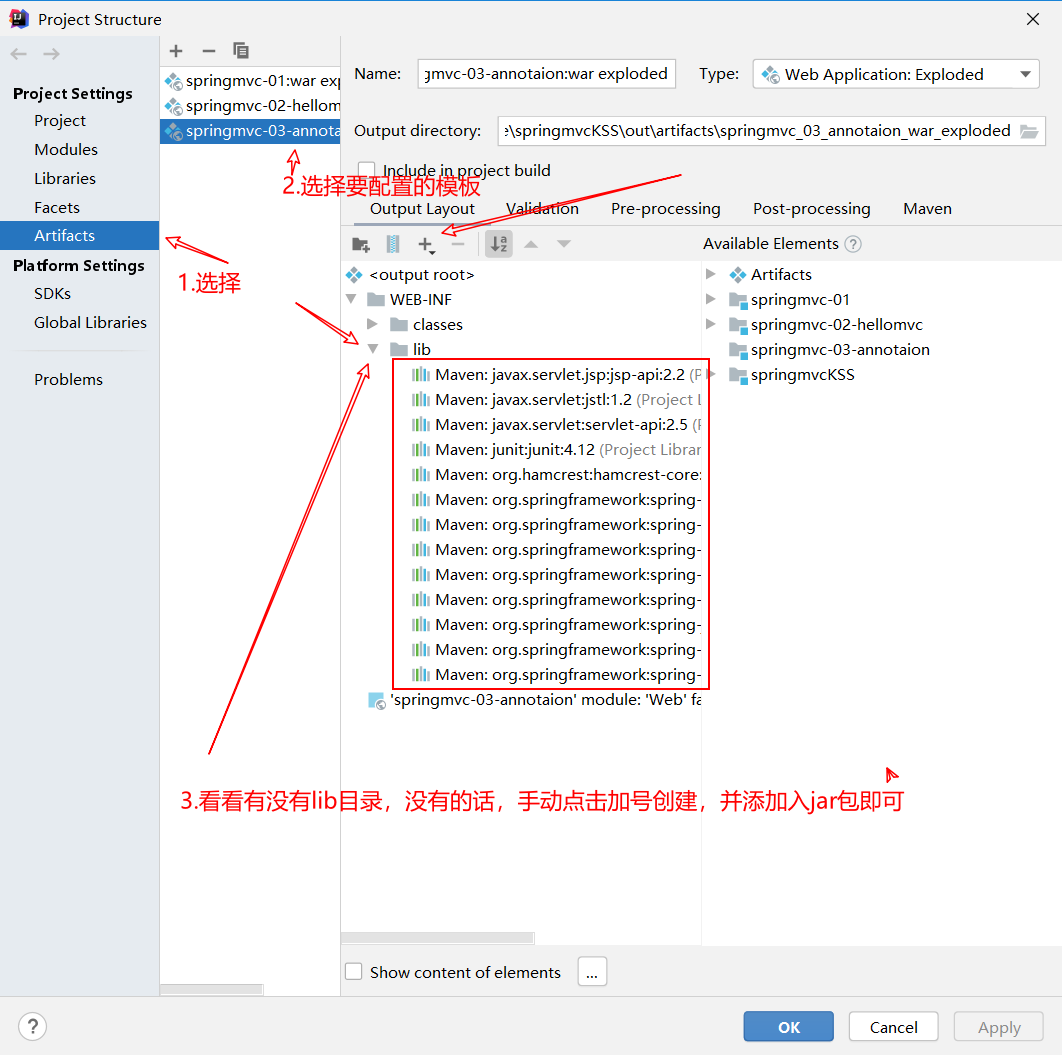1062x1055 pixels.
Task: Switch to the Validation tab
Action: click(542, 209)
